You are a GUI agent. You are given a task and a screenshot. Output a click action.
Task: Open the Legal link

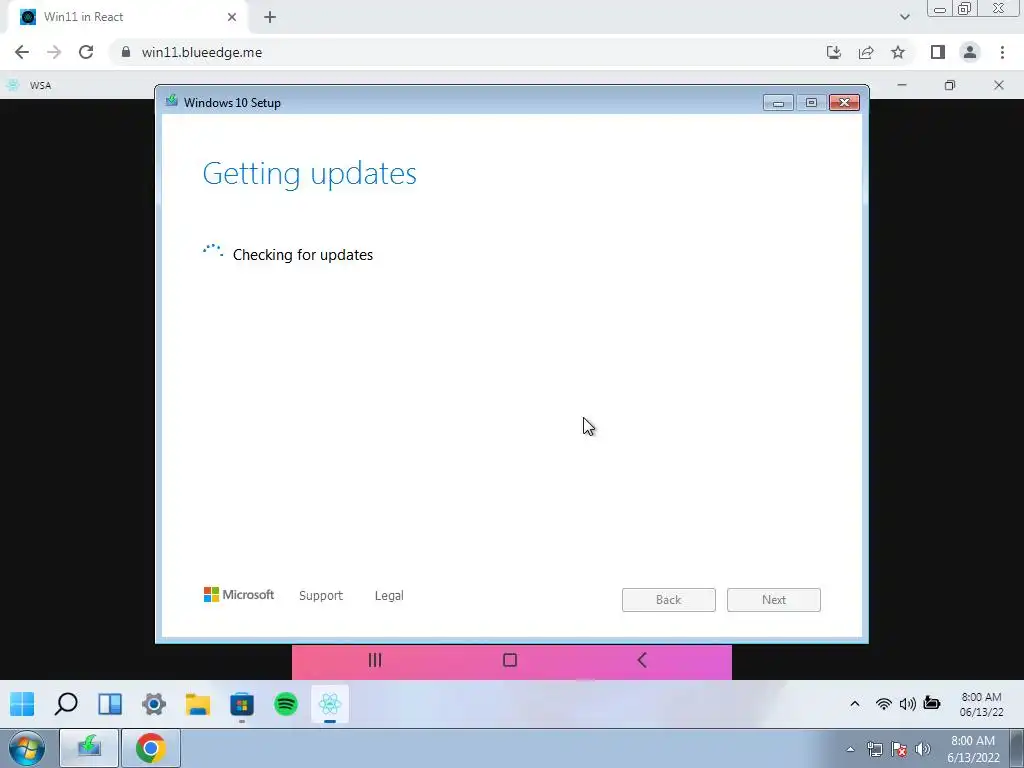pyautogui.click(x=389, y=596)
